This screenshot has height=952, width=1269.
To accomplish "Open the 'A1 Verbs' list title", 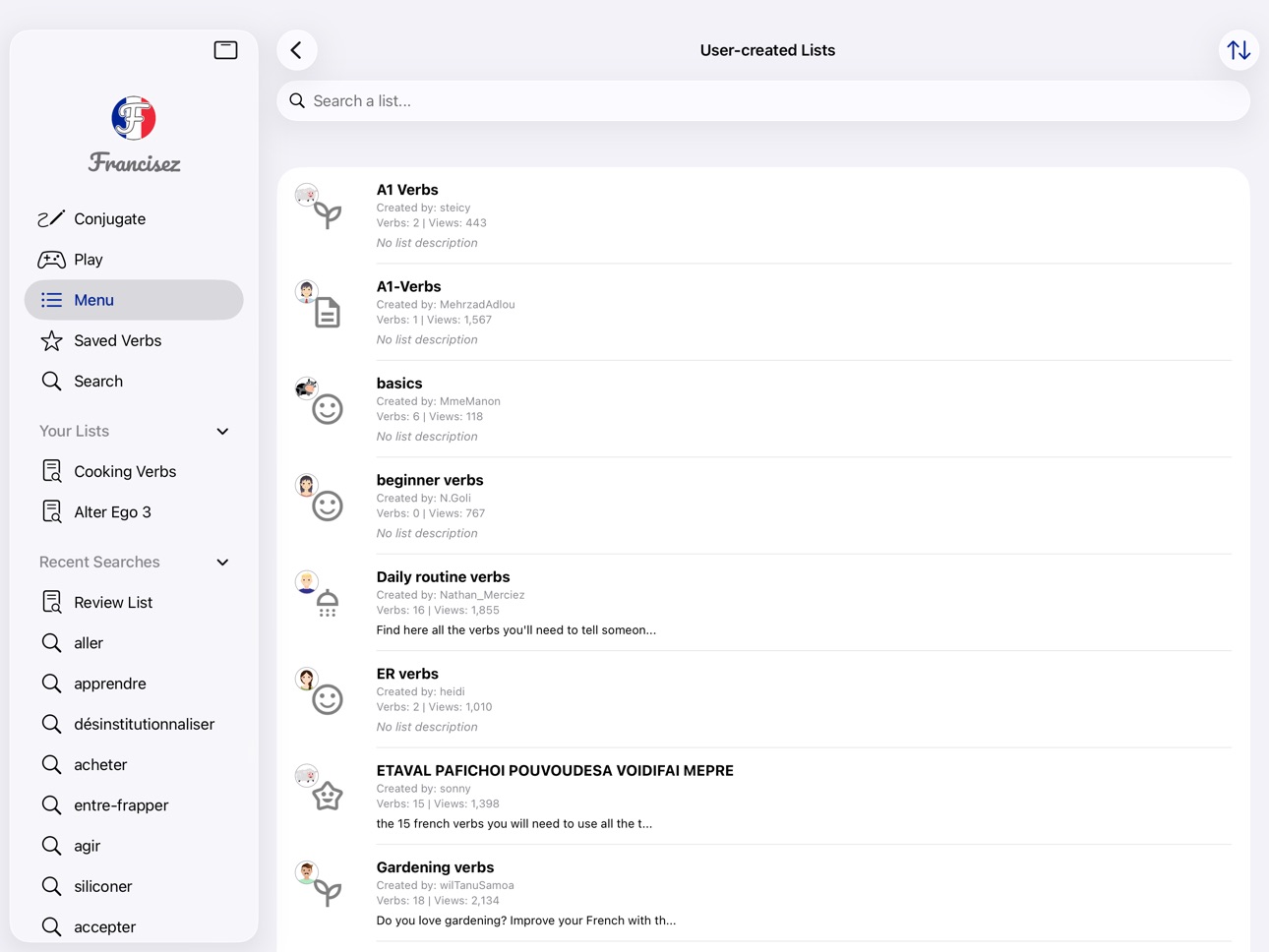I will tap(407, 190).
